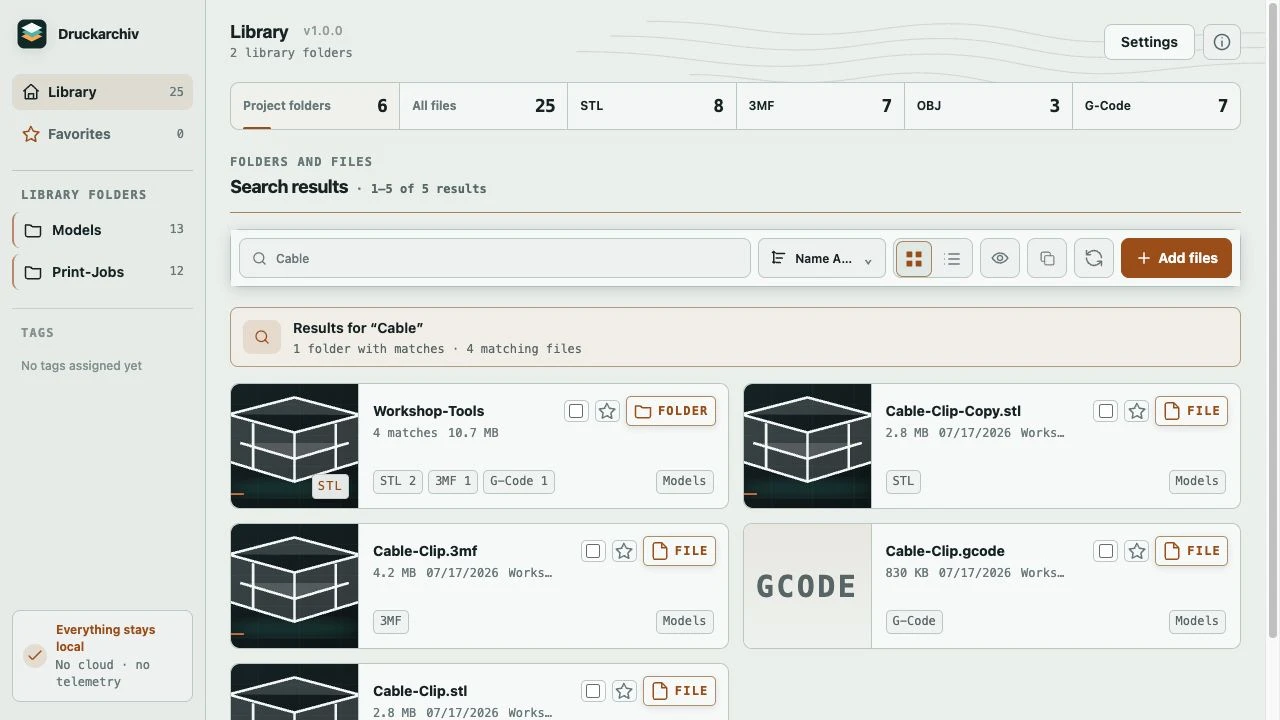Screen dimensions: 1280x720
Task: Show the G-Code tab
Action: (1156, 106)
